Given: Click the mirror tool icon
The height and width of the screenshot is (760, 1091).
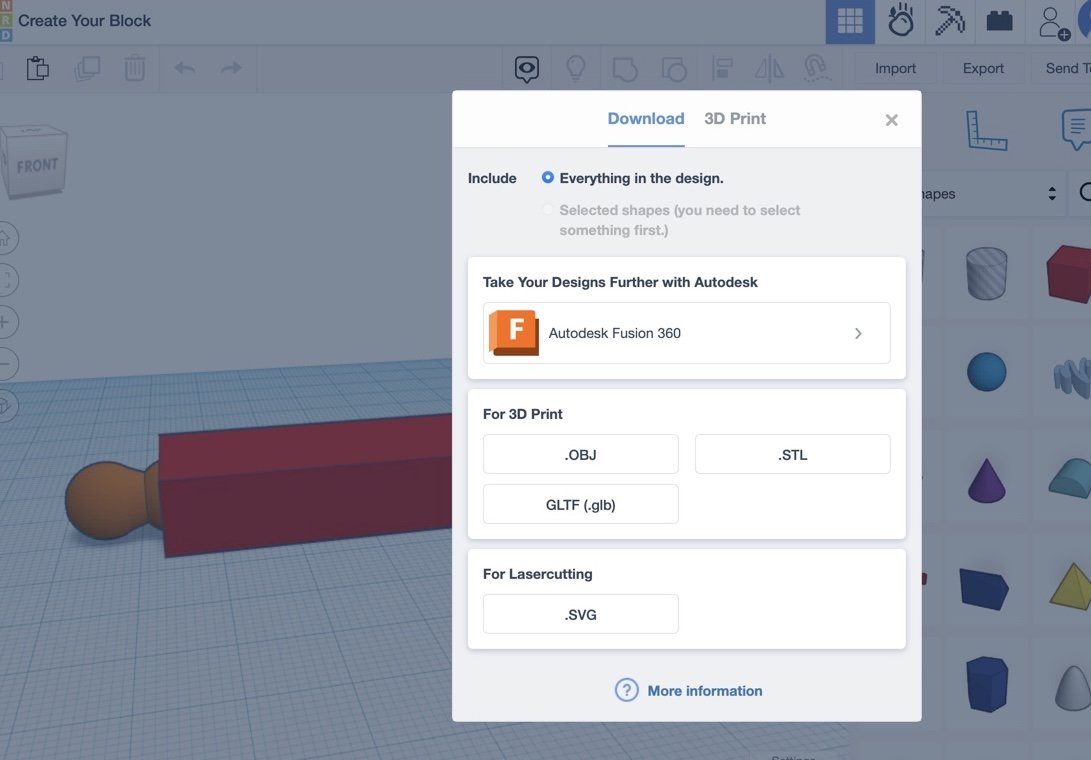Looking at the screenshot, I should pos(770,69).
